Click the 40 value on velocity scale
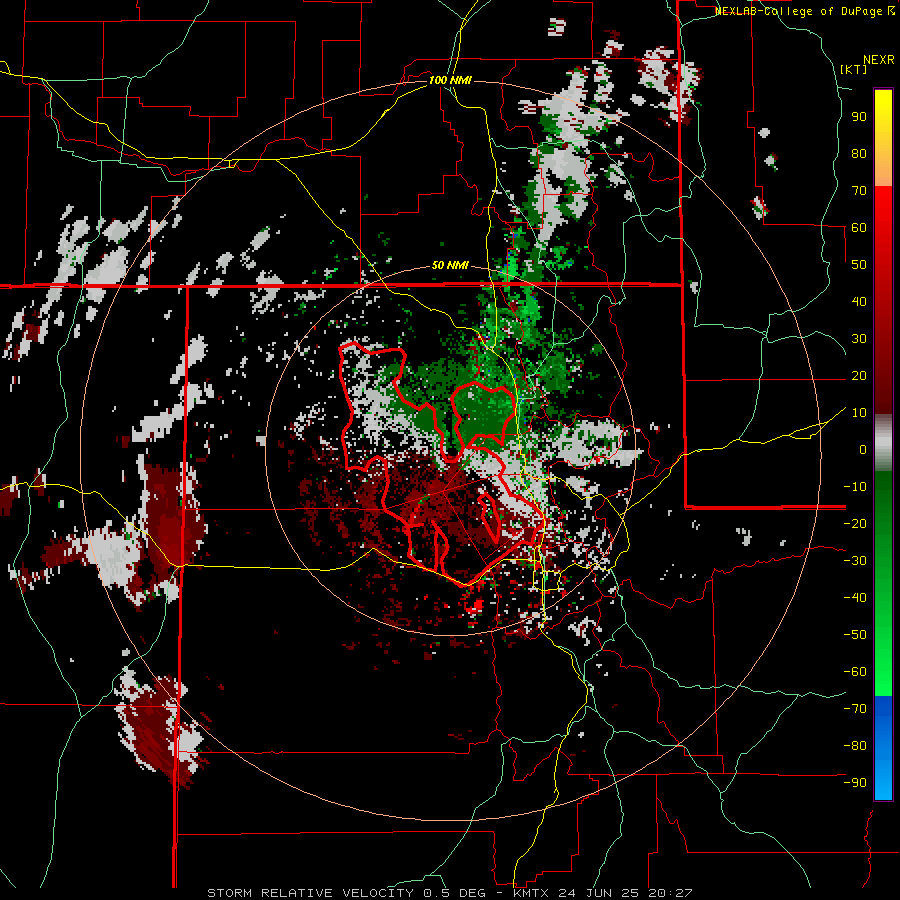 (x=859, y=302)
